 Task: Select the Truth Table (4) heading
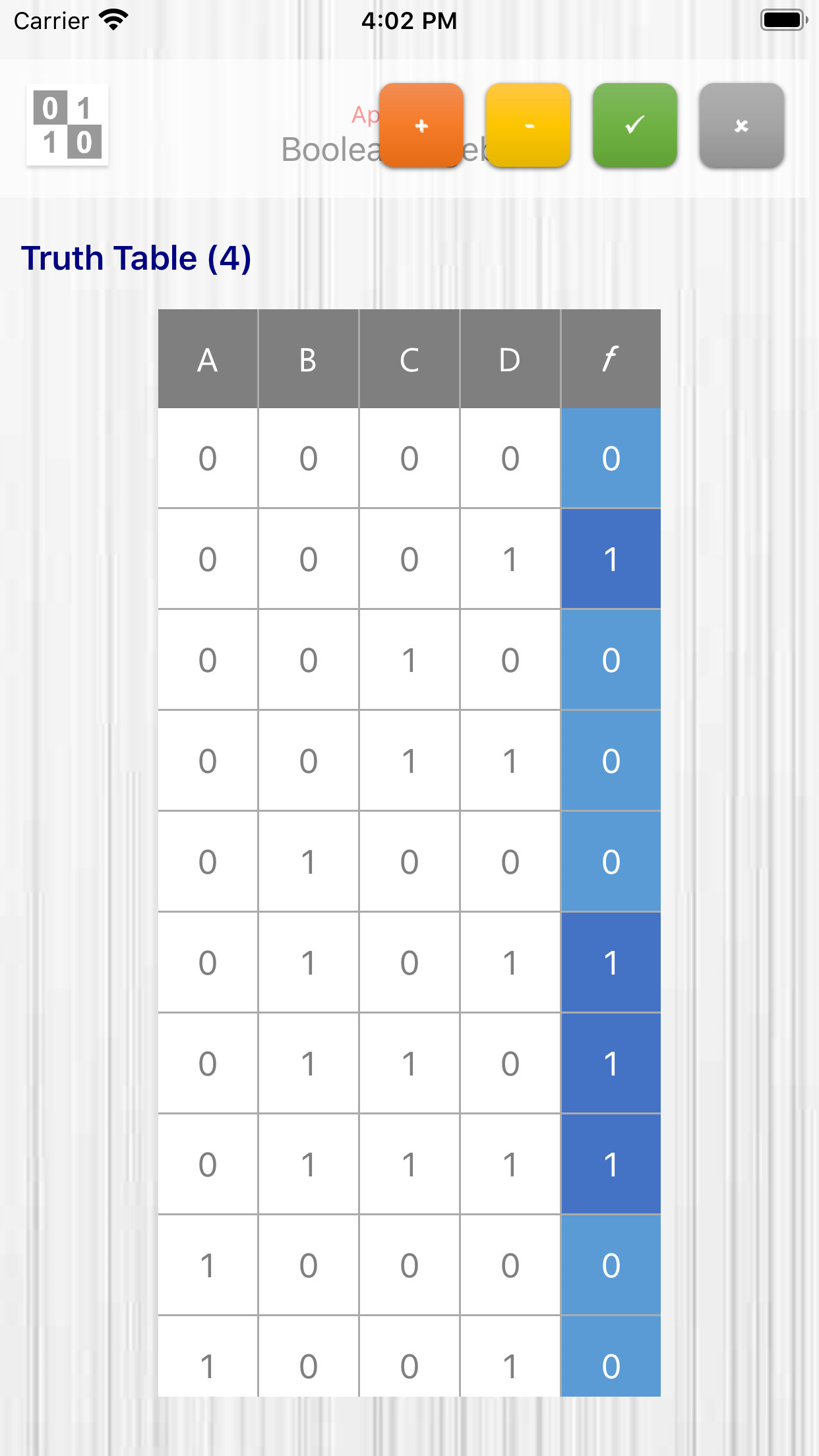(x=136, y=258)
